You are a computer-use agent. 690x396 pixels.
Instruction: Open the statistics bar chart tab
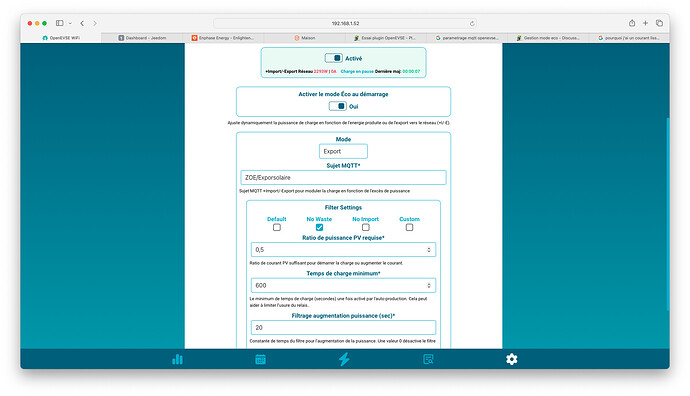pyautogui.click(x=177, y=359)
